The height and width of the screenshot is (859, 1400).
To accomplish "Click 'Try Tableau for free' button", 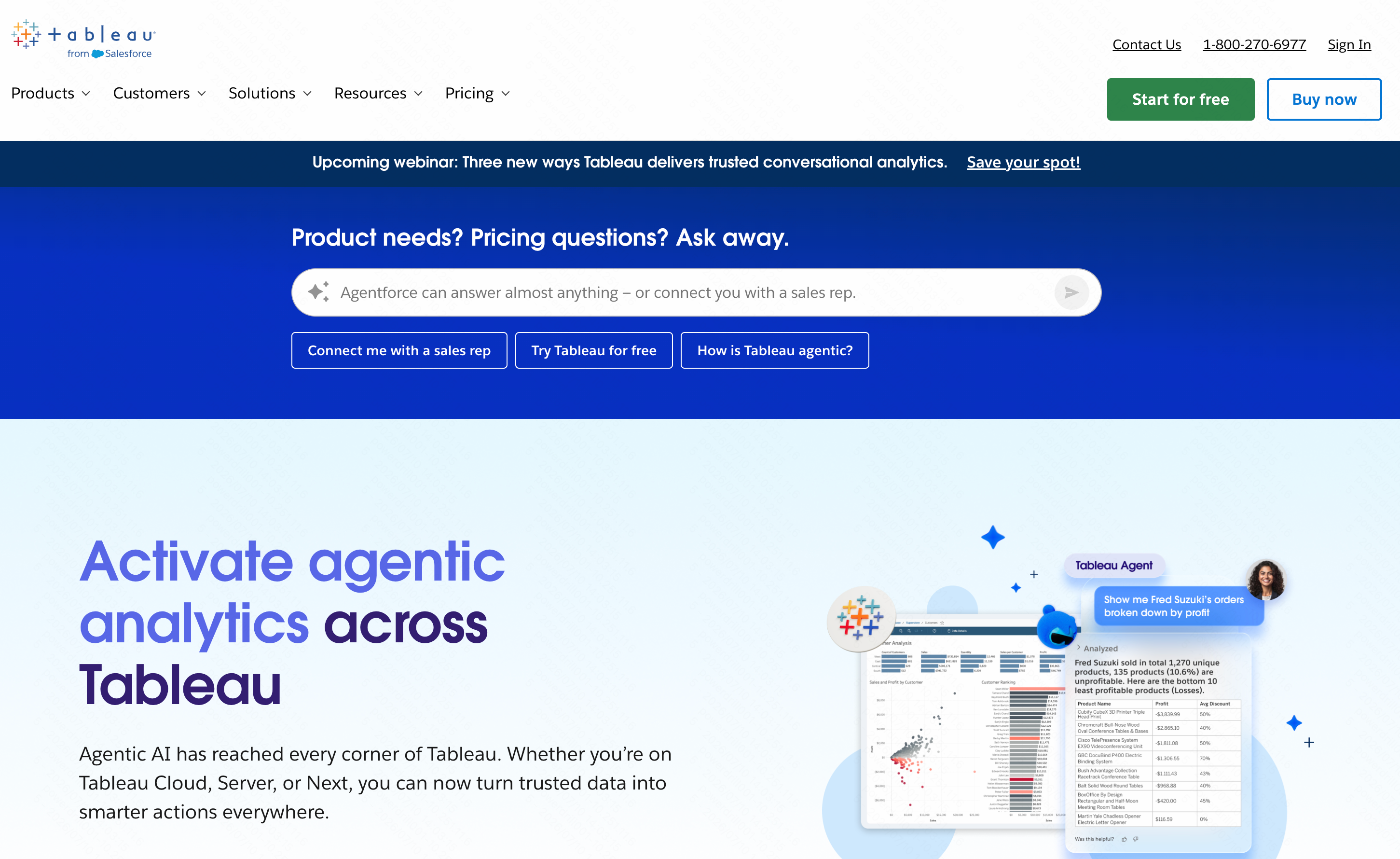I will 594,350.
